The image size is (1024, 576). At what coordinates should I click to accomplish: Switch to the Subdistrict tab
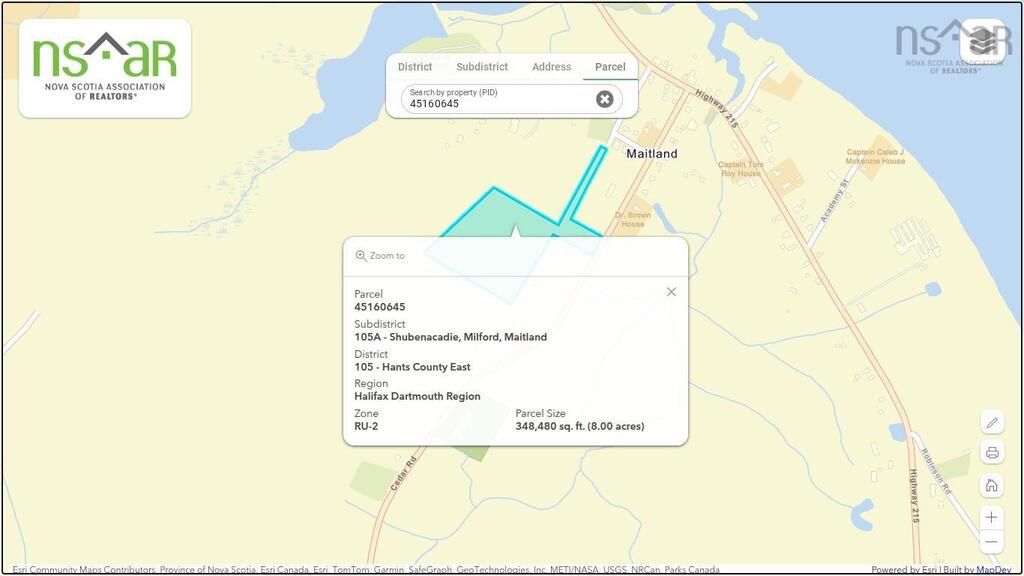point(482,67)
